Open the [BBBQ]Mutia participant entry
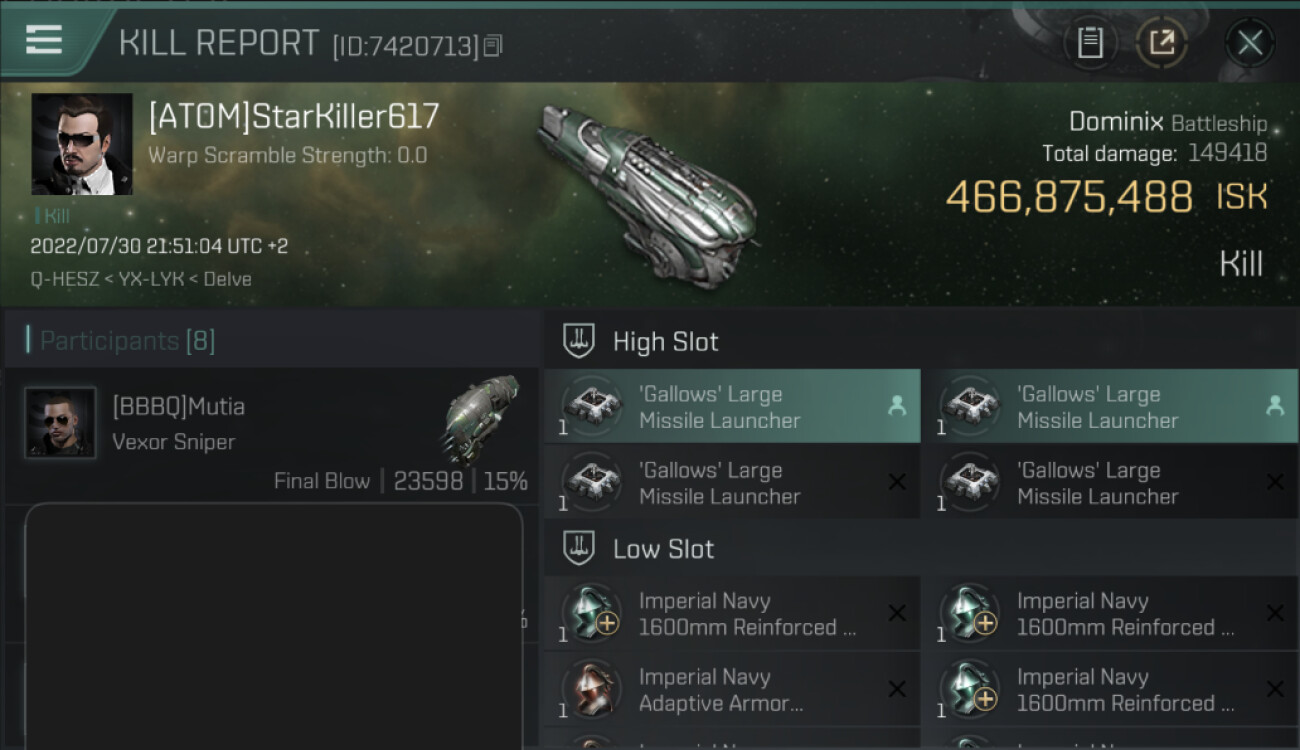The image size is (1300, 750). [x=179, y=407]
